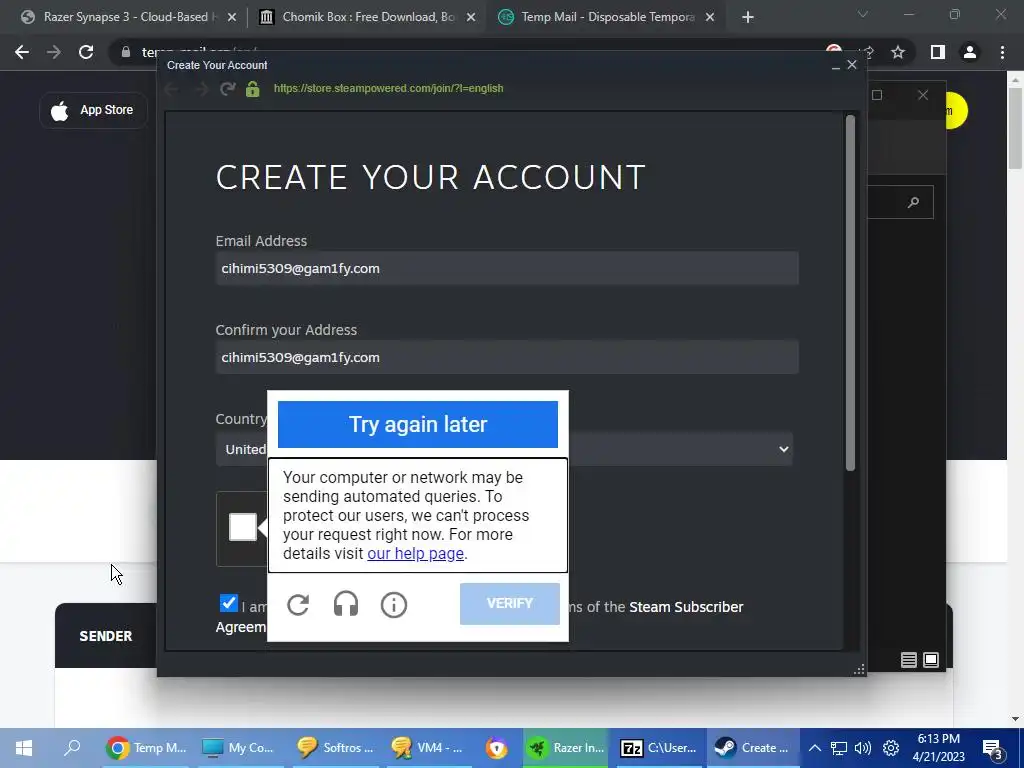Open the shield app in the taskbar
This screenshot has height=768, width=1024.
(497, 748)
